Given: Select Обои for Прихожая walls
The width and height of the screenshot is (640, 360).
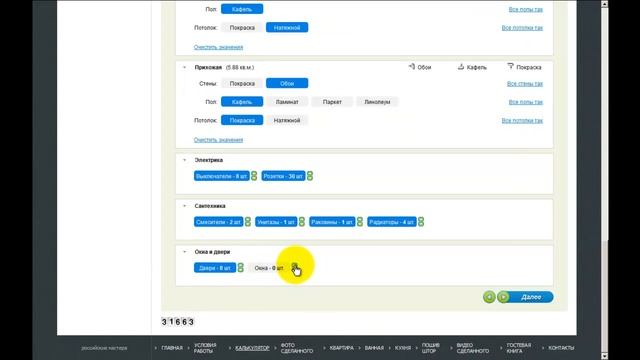Looking at the screenshot, I should 287,83.
